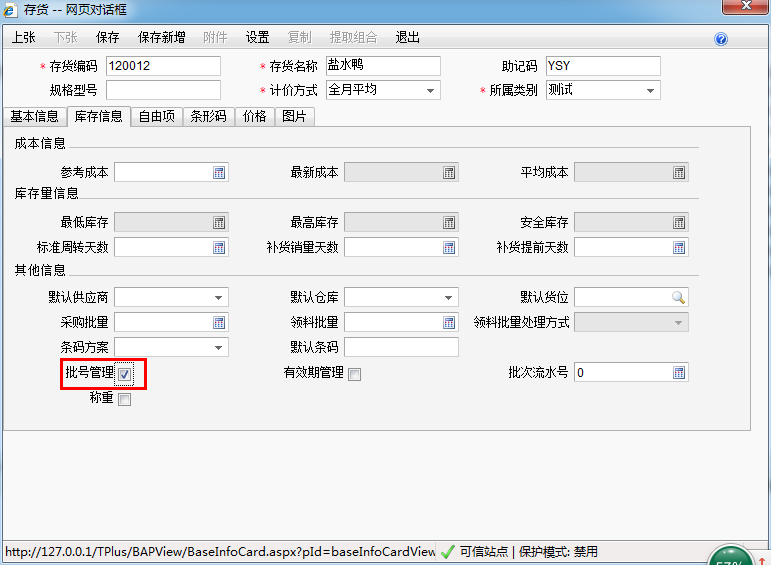Image resolution: width=771 pixels, height=565 pixels.
Task: Enable the 有效期管理 checkbox
Action: coord(354,374)
